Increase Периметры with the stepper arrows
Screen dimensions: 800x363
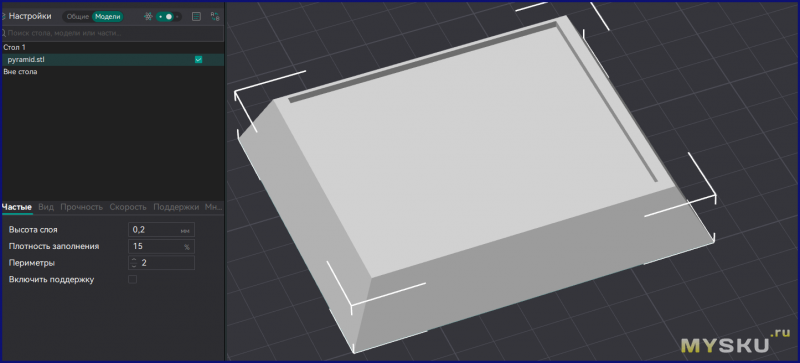pos(134,260)
